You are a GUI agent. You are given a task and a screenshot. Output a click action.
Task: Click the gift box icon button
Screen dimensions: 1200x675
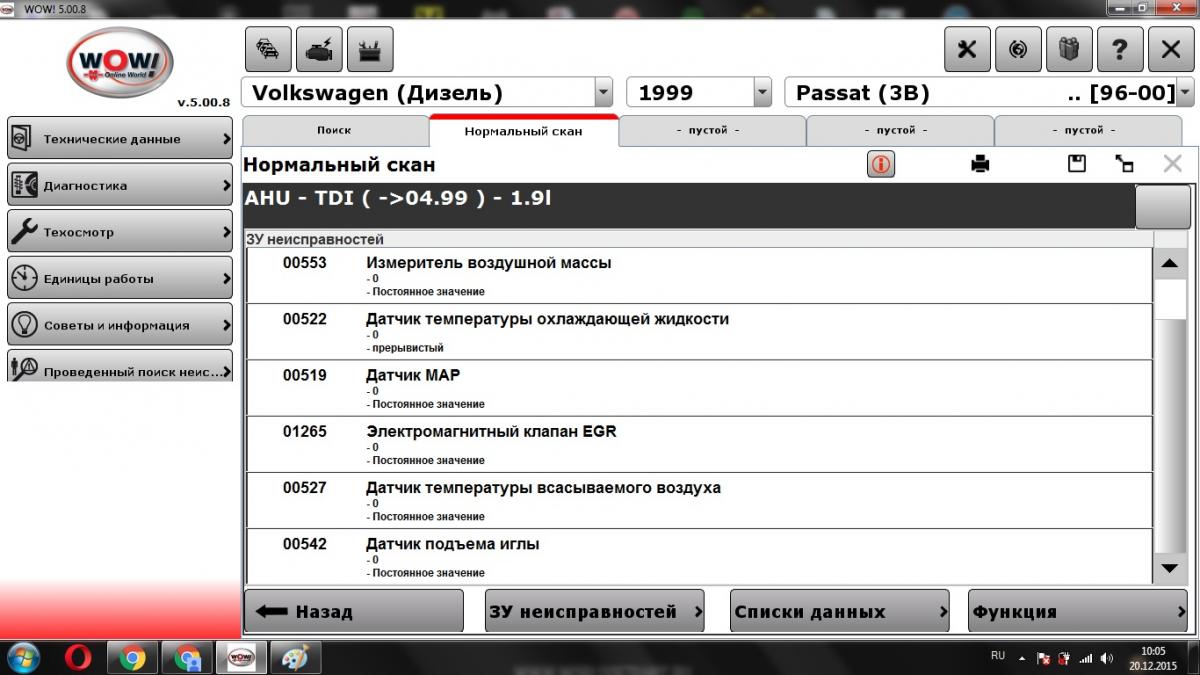[x=1069, y=49]
